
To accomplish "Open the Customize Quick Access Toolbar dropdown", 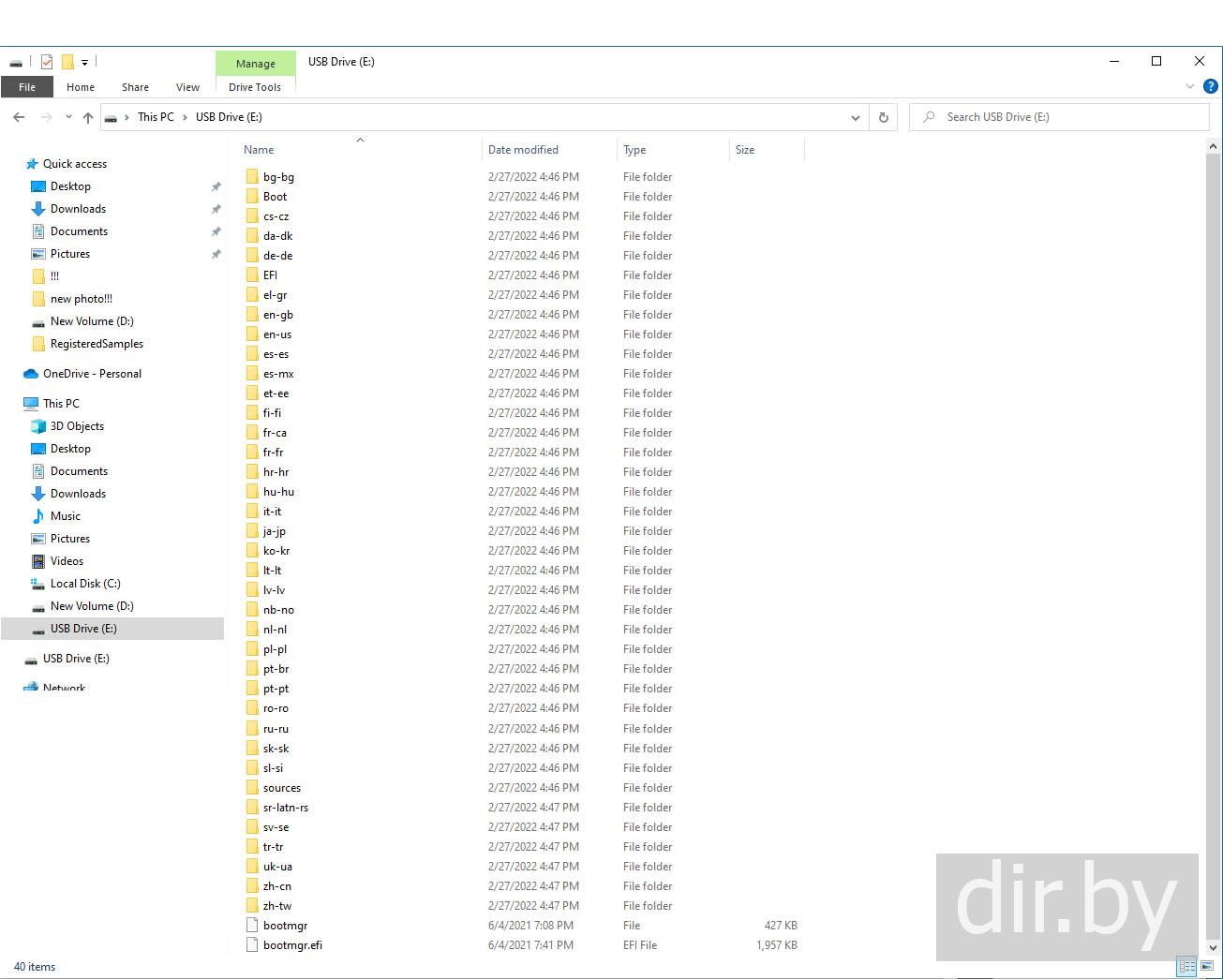I will [x=84, y=63].
